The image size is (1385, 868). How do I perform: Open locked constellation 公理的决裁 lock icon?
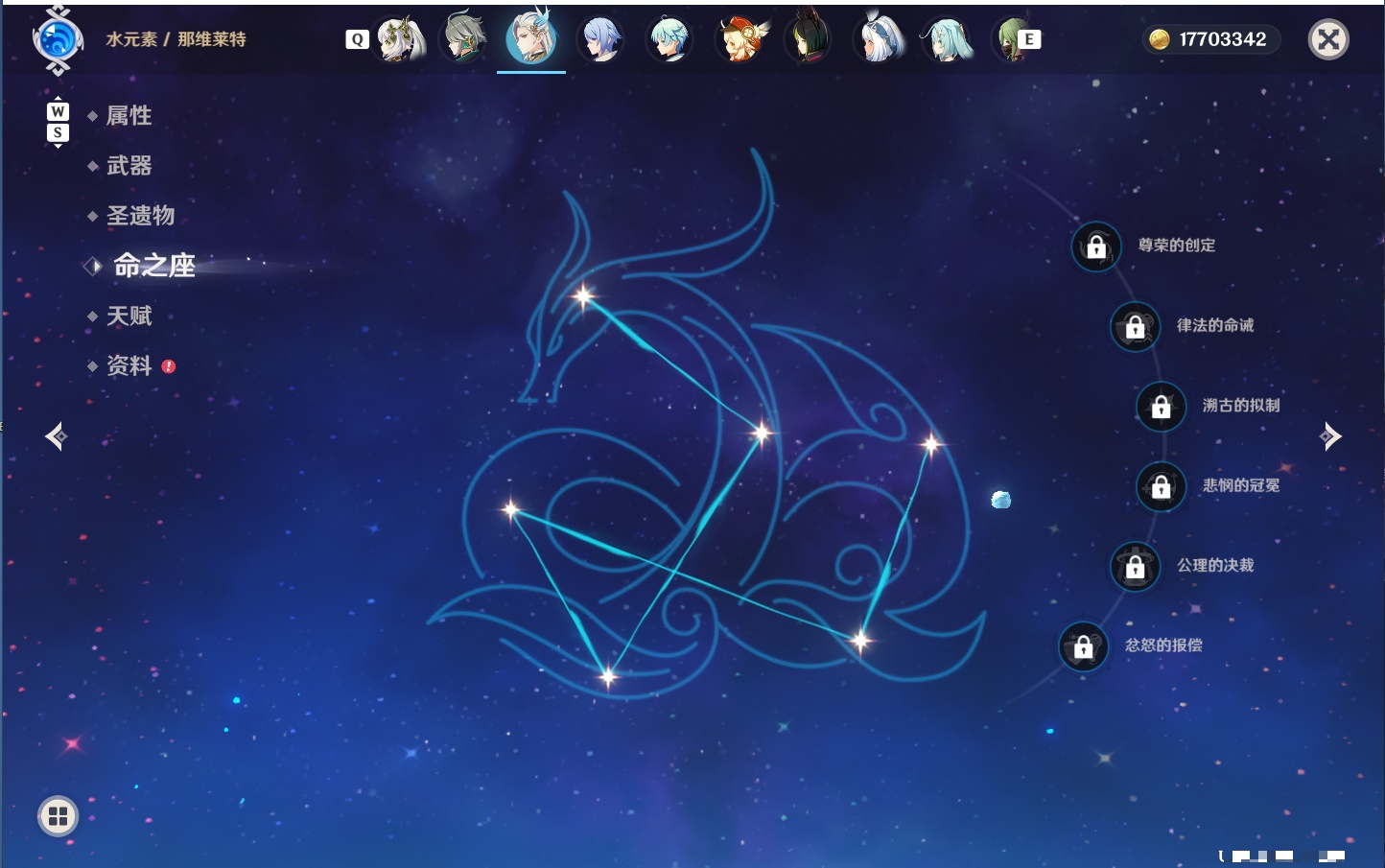click(1135, 566)
